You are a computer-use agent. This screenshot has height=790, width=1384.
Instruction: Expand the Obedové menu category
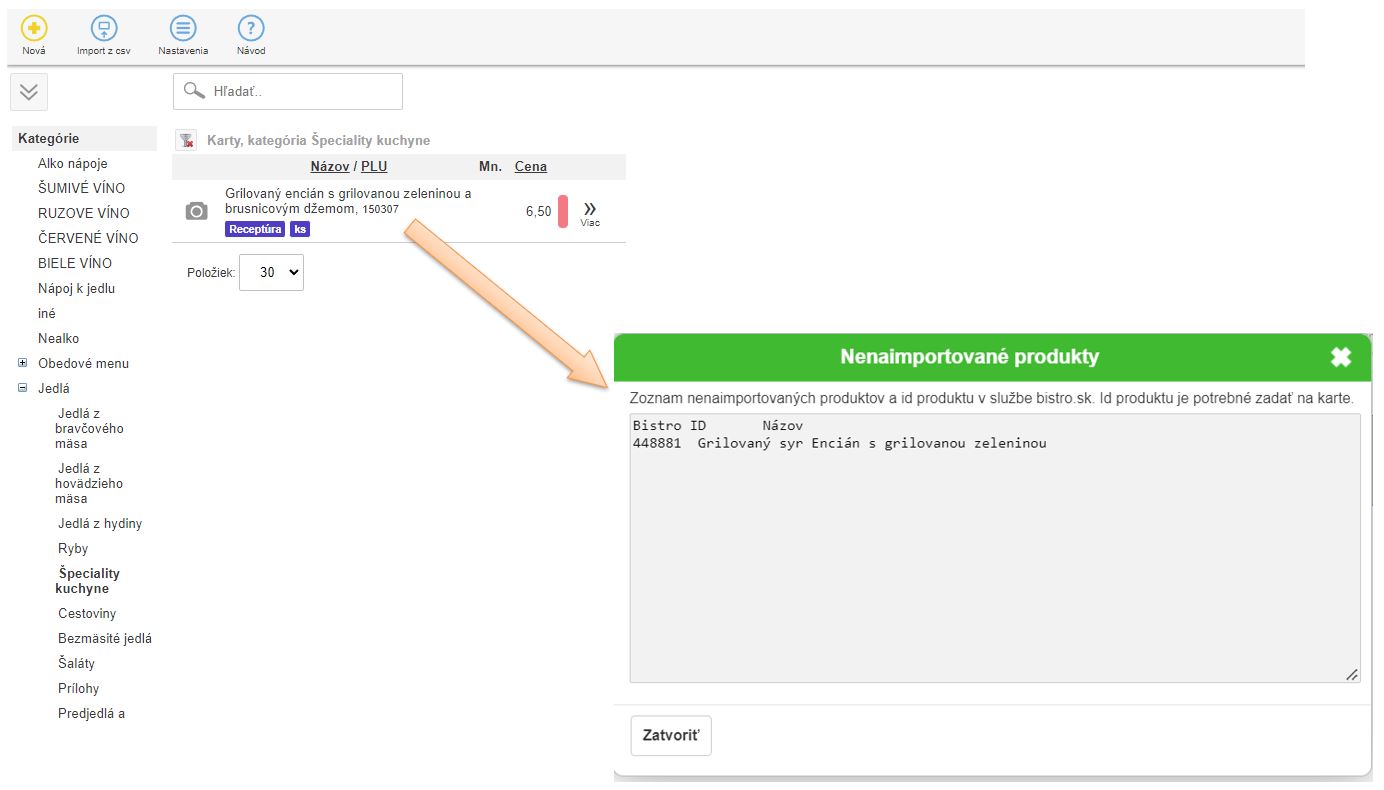pos(23,363)
